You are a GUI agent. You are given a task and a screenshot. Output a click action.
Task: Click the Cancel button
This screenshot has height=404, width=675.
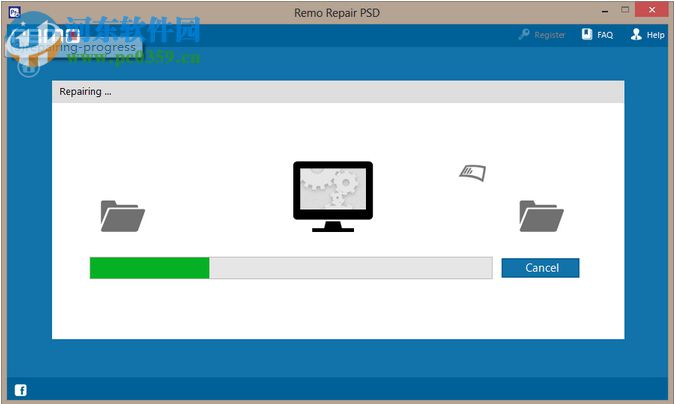pos(540,268)
